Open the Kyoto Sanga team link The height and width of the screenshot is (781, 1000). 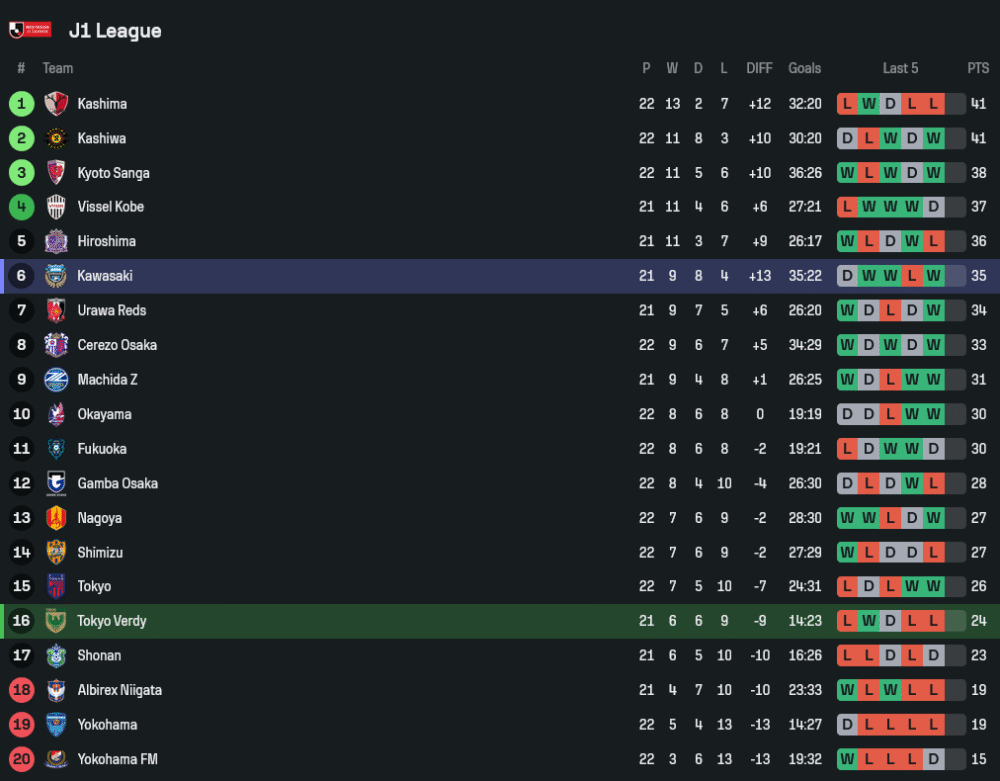pyautogui.click(x=113, y=173)
